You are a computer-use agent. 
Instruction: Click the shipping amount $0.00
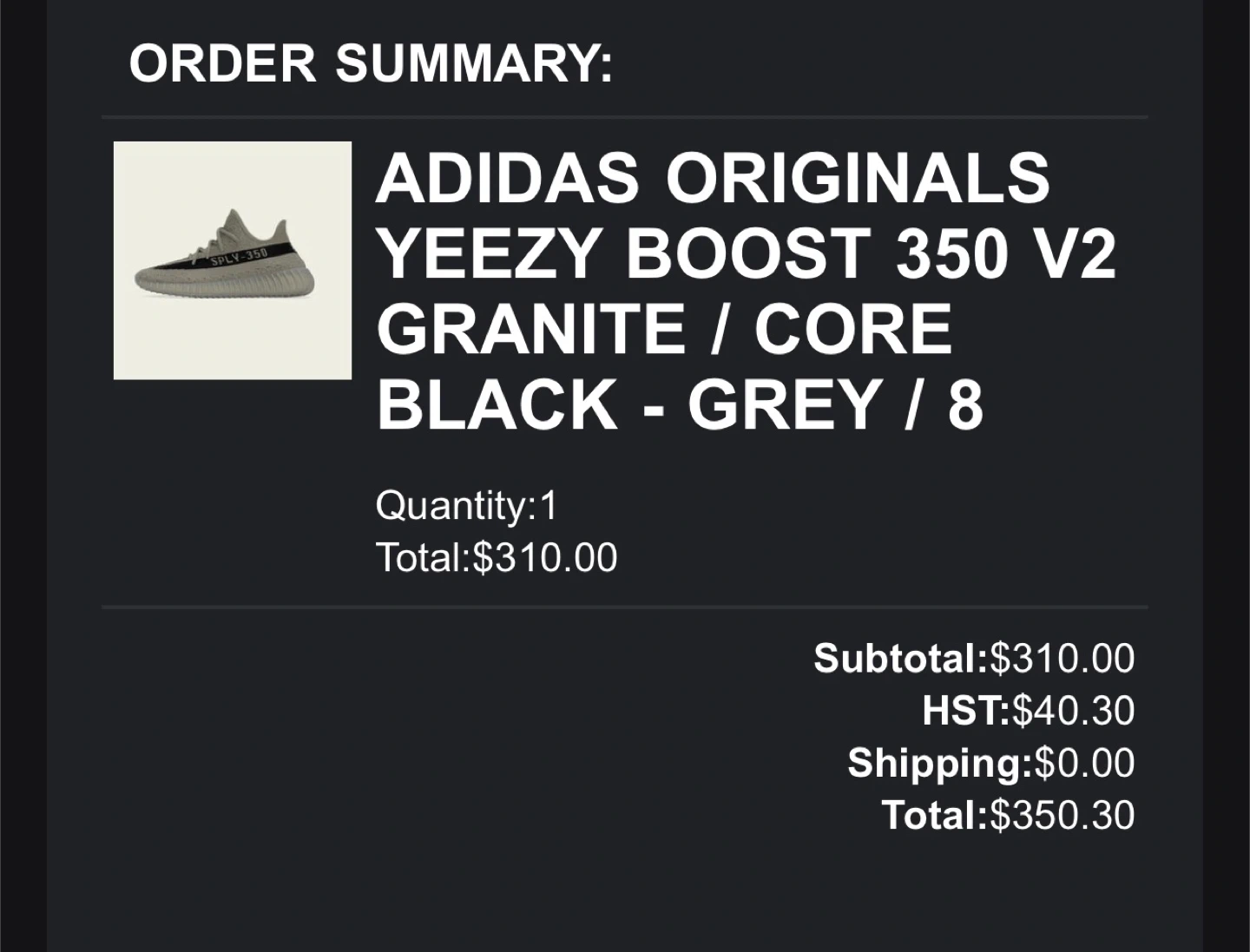[x=1085, y=763]
